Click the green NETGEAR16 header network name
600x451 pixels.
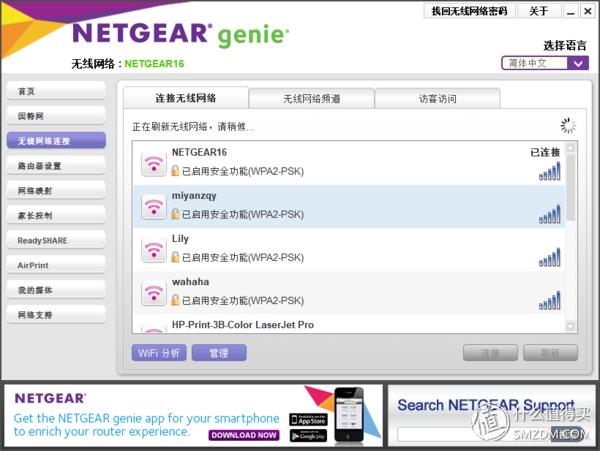(x=154, y=63)
